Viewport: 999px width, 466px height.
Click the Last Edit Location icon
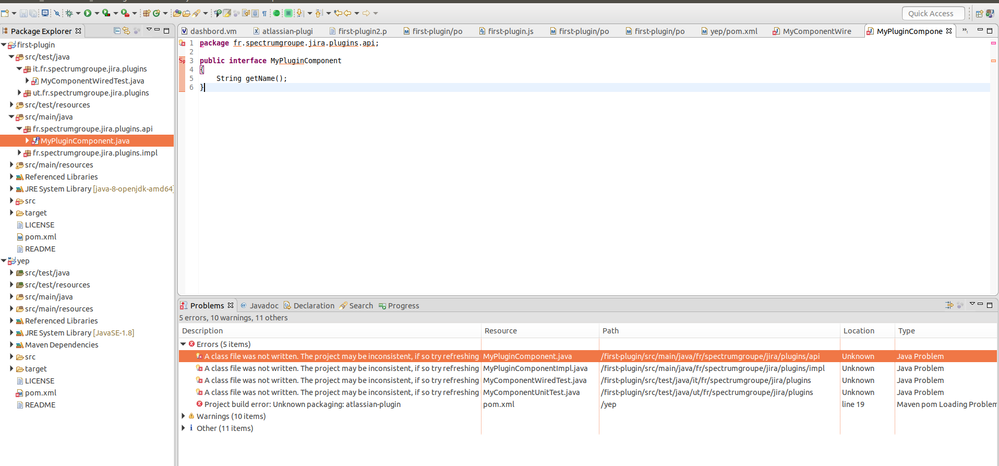[x=338, y=13]
